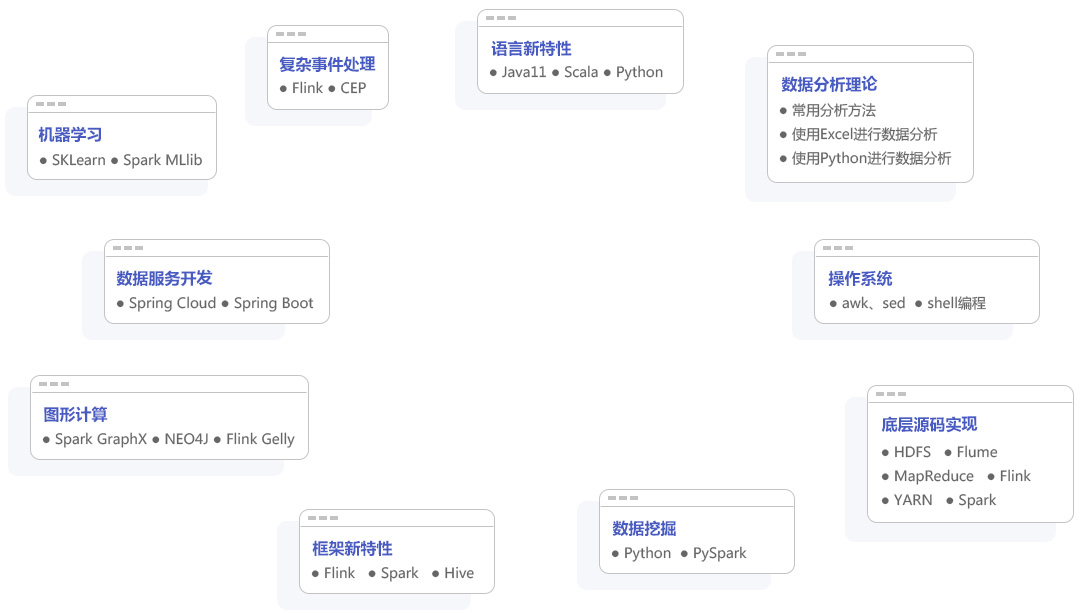
Task: Click the 图形计算 card title
Action: [x=75, y=415]
